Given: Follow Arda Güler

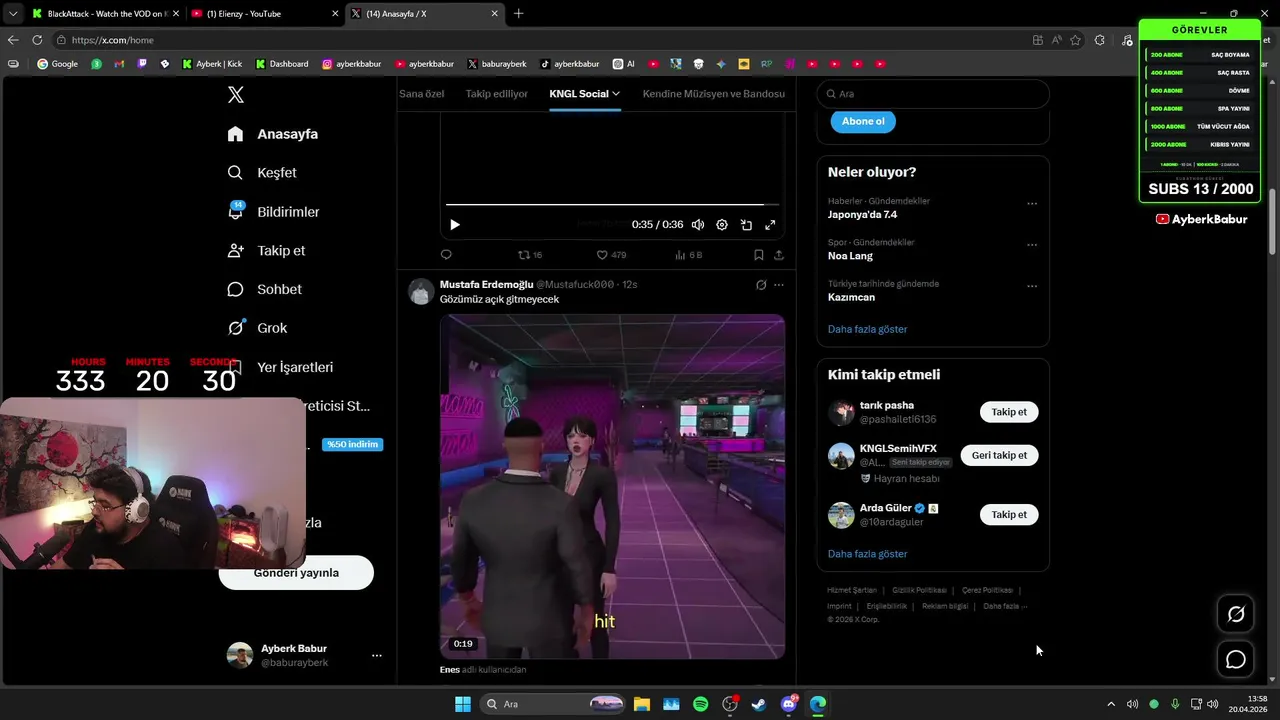Looking at the screenshot, I should click(1009, 514).
